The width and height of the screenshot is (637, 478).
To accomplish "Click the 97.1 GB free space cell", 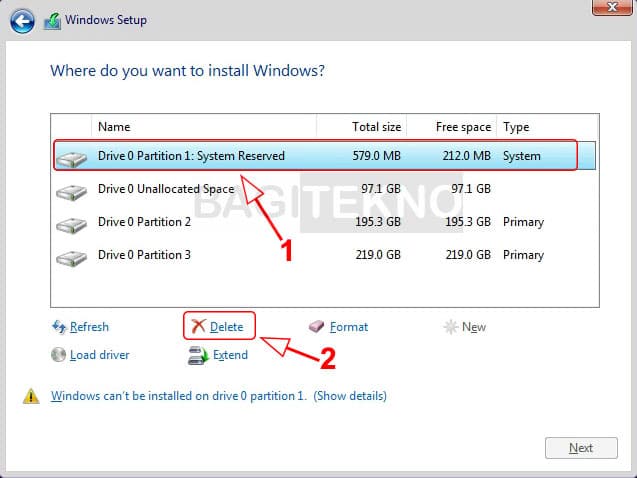I will (x=471, y=189).
